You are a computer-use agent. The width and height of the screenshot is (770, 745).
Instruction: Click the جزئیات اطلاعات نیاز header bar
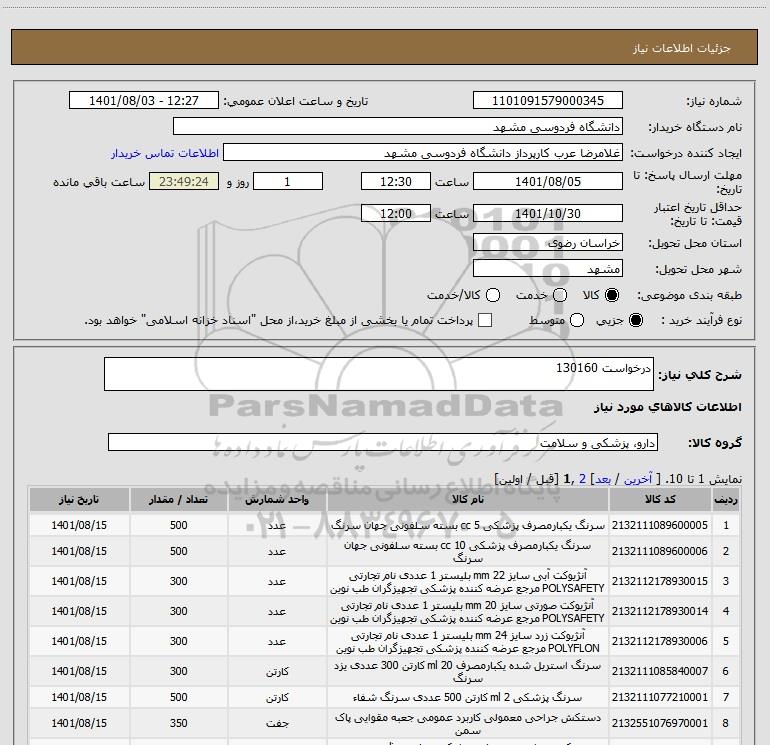coord(385,47)
